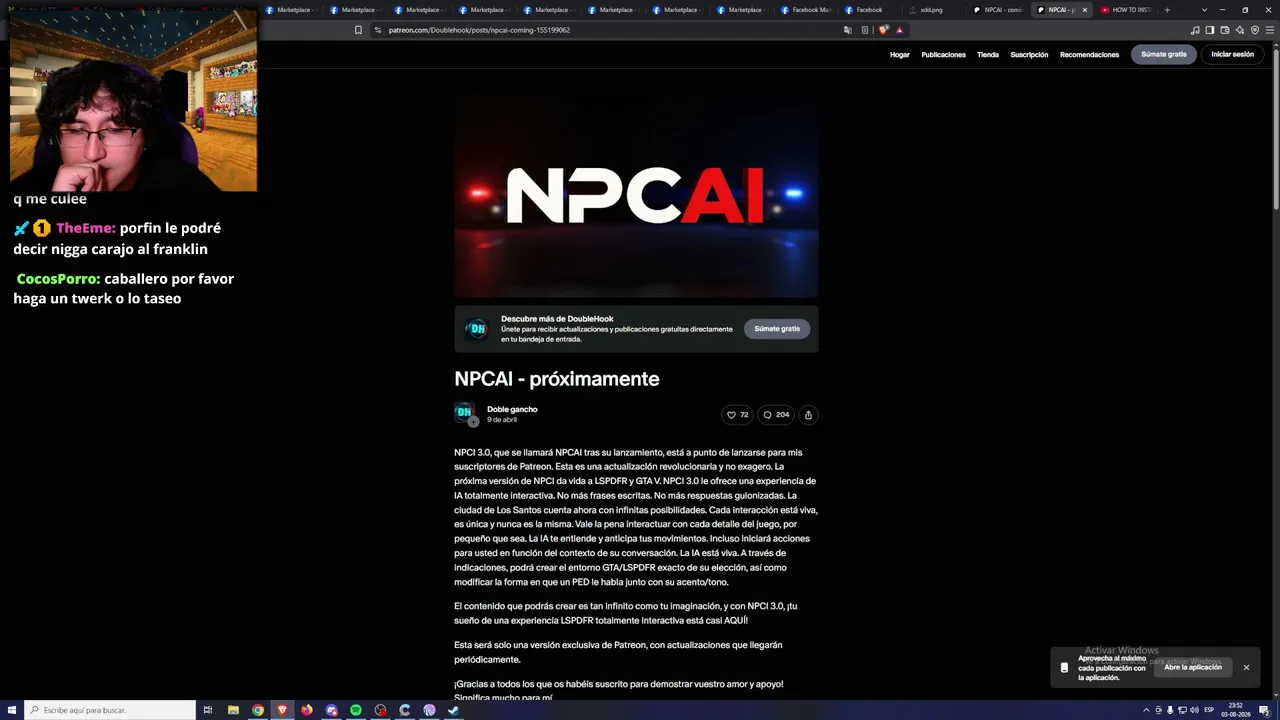1280x720 pixels.
Task: Click the ESP language indicator
Action: (x=1209, y=710)
